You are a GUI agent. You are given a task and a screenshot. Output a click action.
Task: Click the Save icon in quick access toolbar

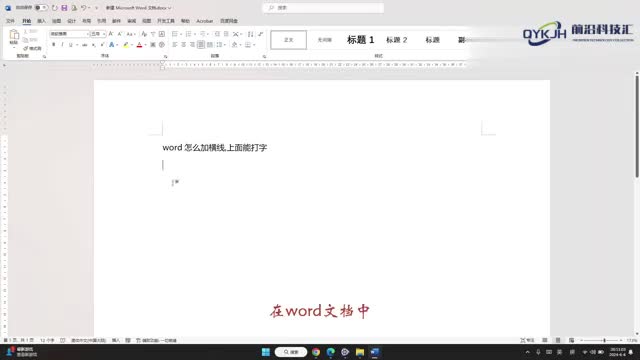64,8
